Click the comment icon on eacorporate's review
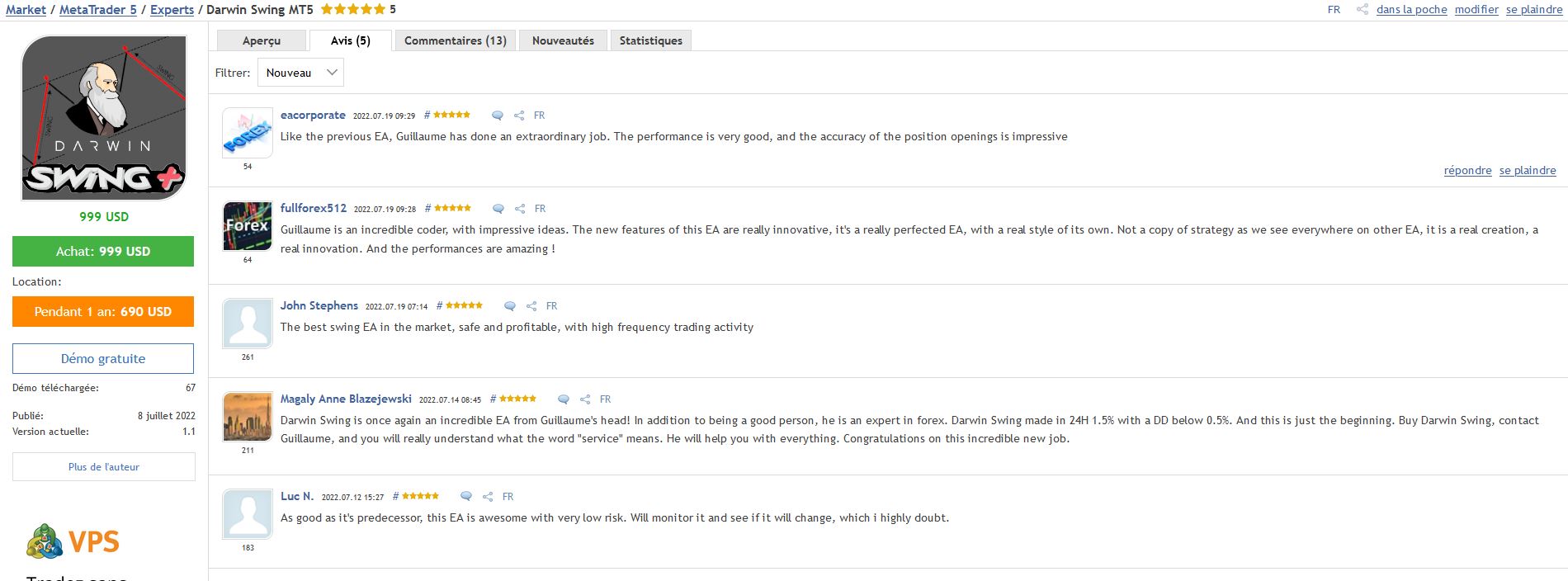1568x581 pixels. [x=498, y=116]
